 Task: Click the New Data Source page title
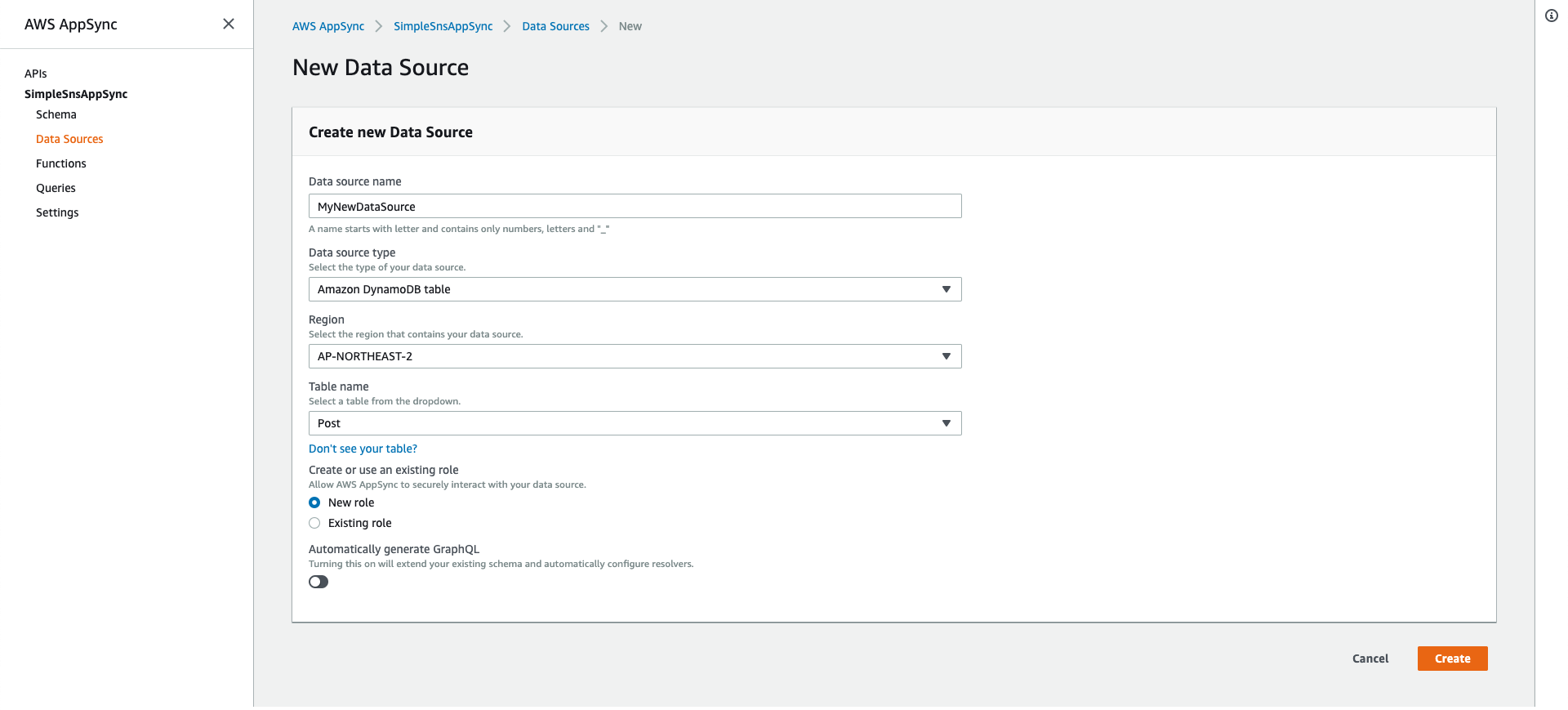point(381,68)
